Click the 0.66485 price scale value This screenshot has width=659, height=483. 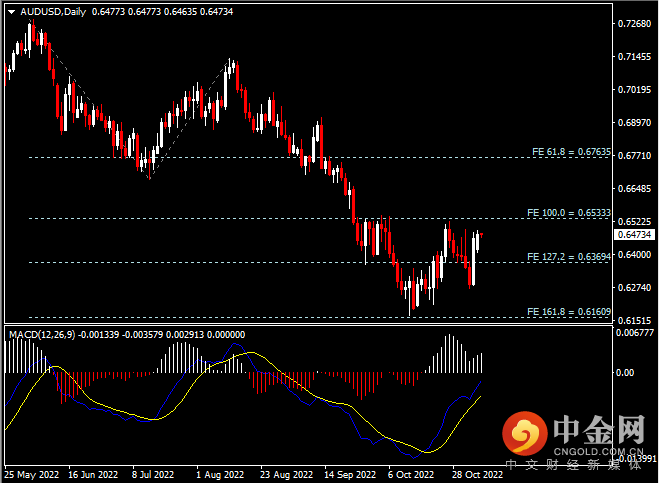click(634, 189)
